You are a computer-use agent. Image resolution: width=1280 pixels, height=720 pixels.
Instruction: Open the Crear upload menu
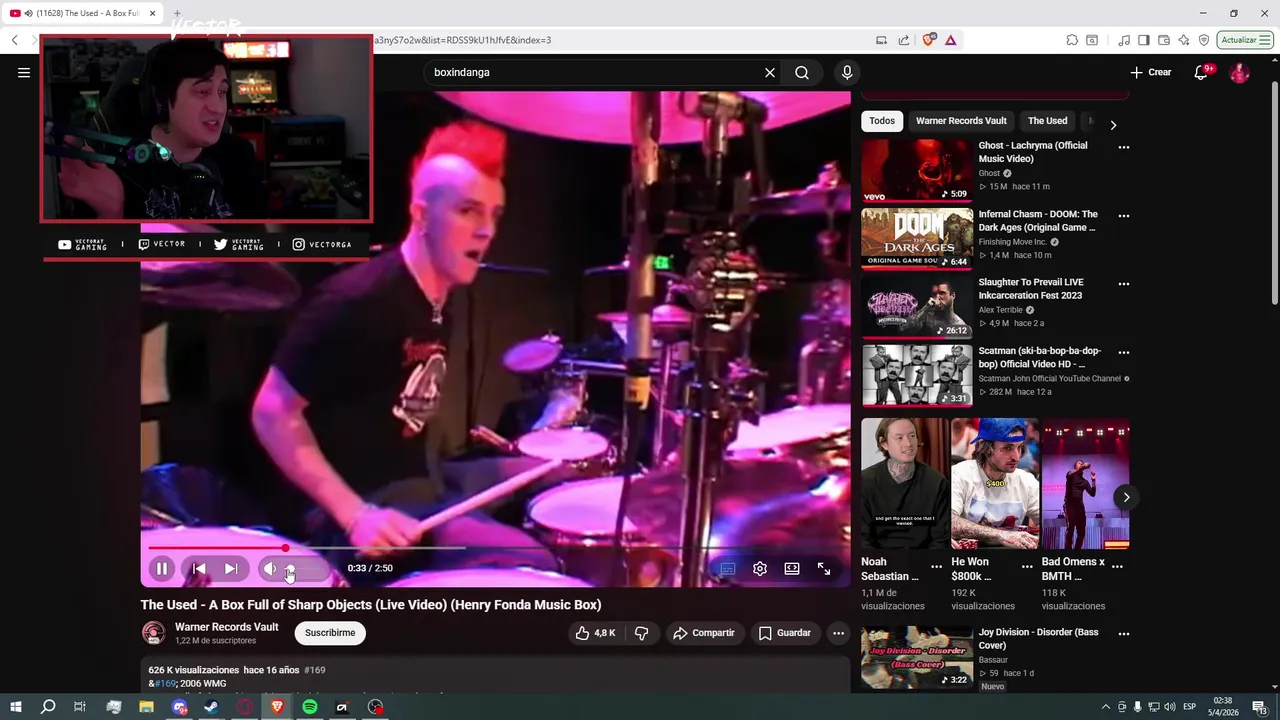click(x=1151, y=72)
